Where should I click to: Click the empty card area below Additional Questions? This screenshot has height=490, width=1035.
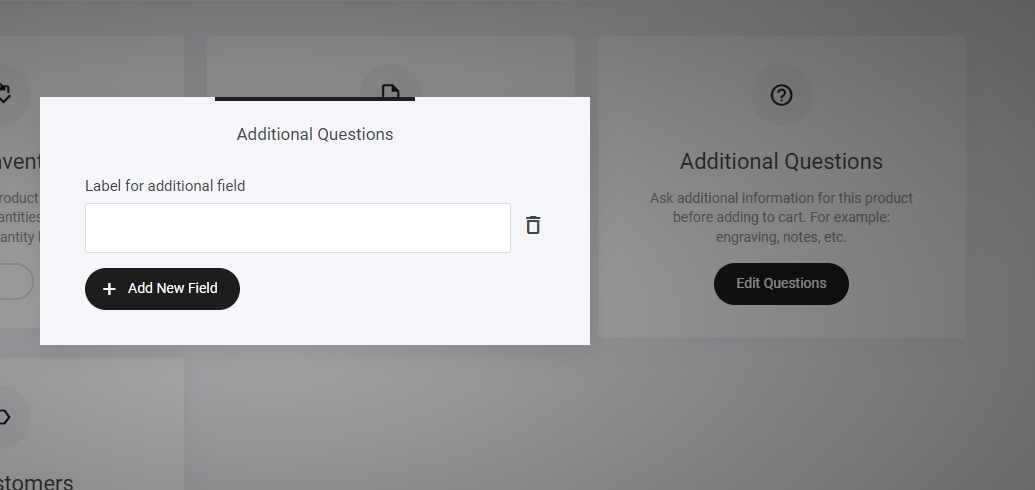[781, 322]
